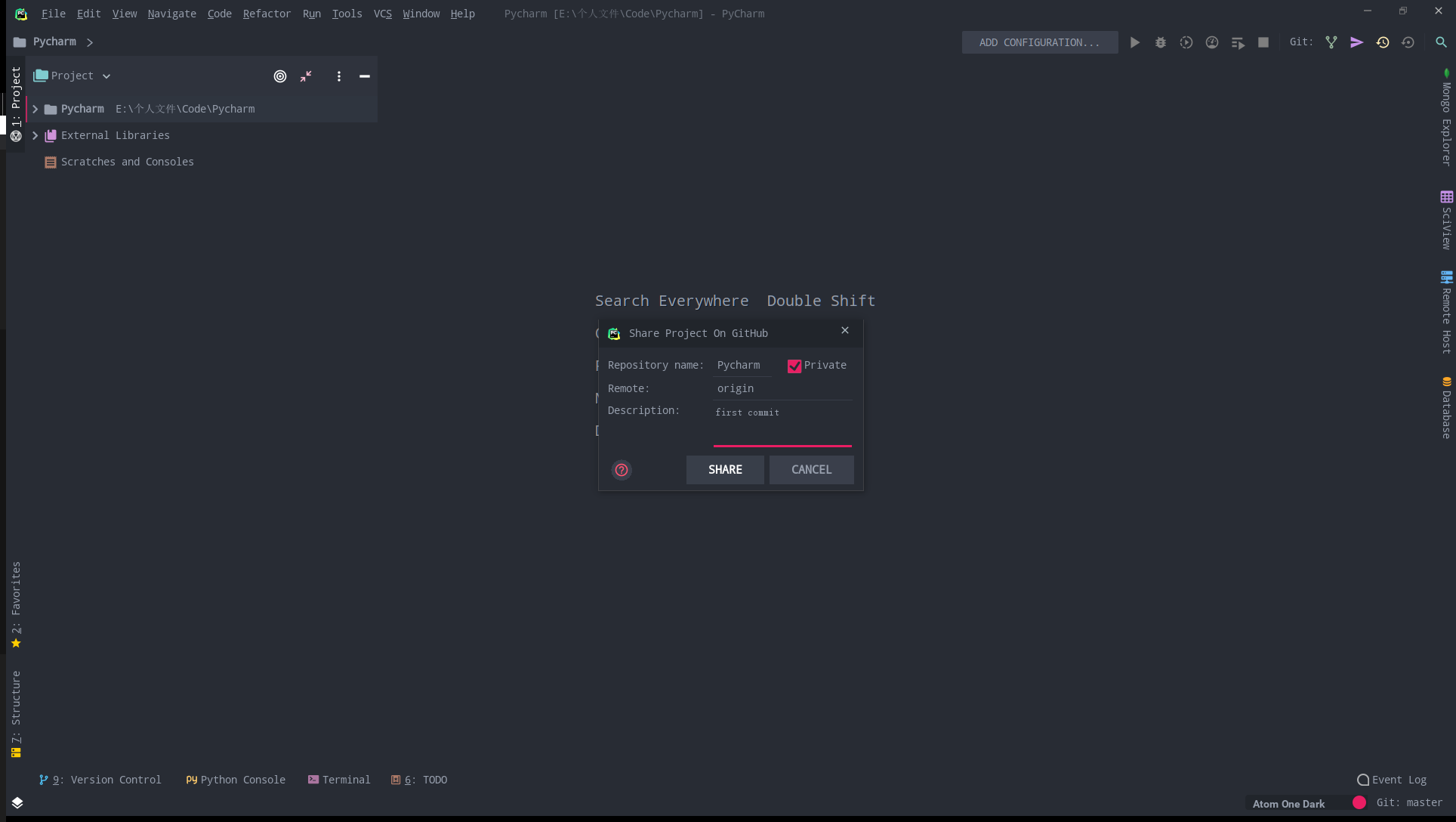This screenshot has width=1456, height=822.
Task: Click the Profile icon in toolbar
Action: [x=1212, y=43]
